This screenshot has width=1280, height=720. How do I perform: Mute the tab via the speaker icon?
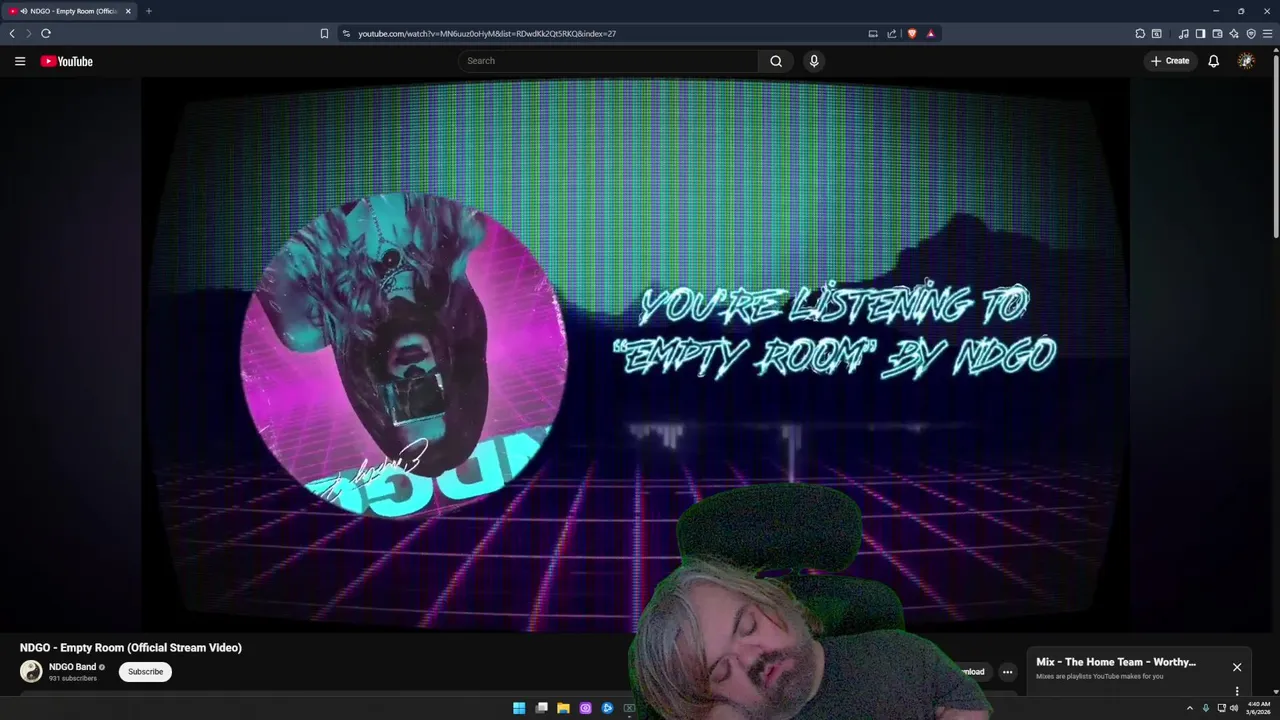tap(23, 11)
